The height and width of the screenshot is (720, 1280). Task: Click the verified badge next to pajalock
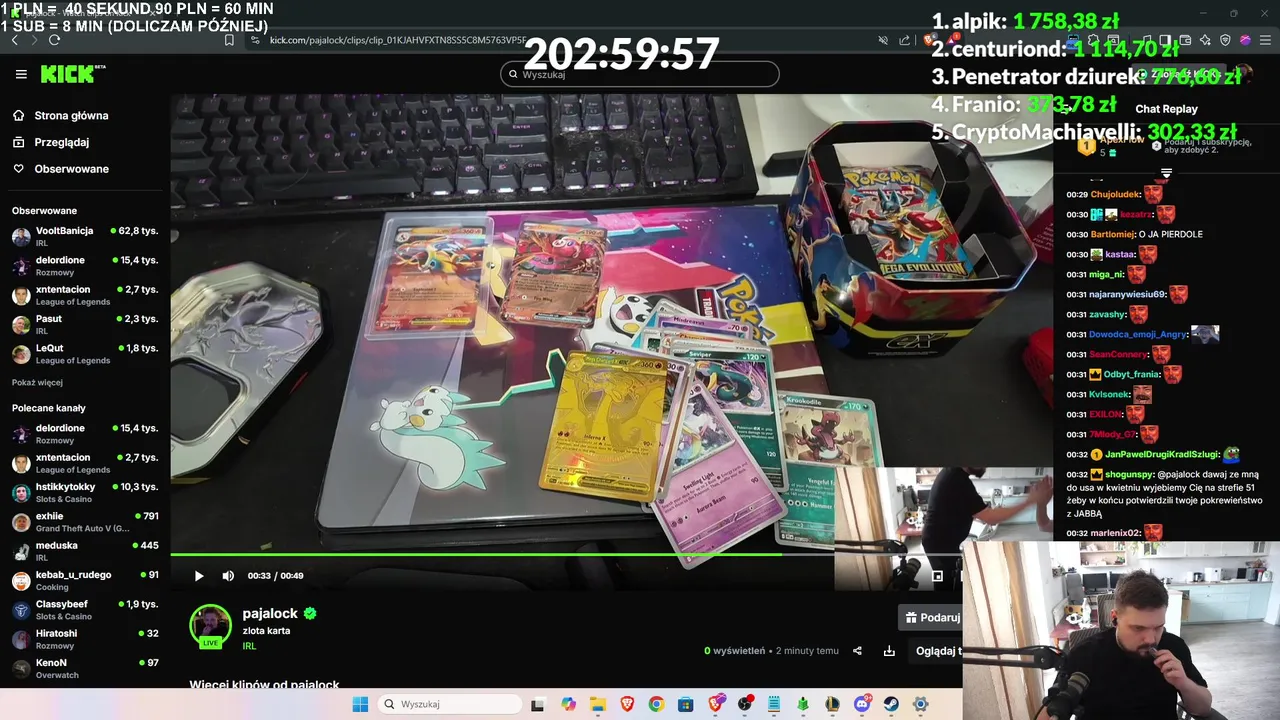point(310,614)
